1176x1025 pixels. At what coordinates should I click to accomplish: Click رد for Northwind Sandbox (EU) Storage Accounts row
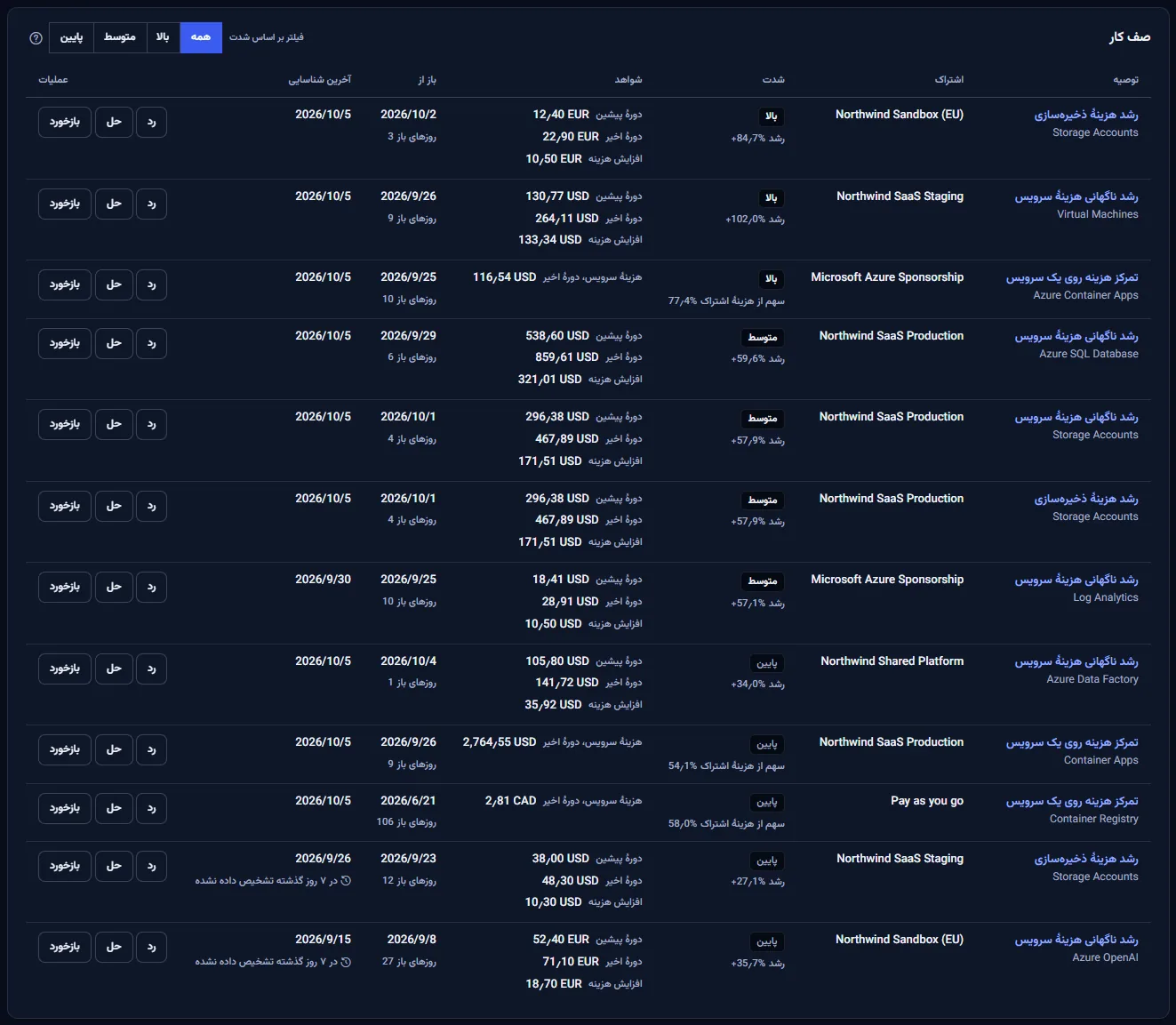(x=152, y=123)
